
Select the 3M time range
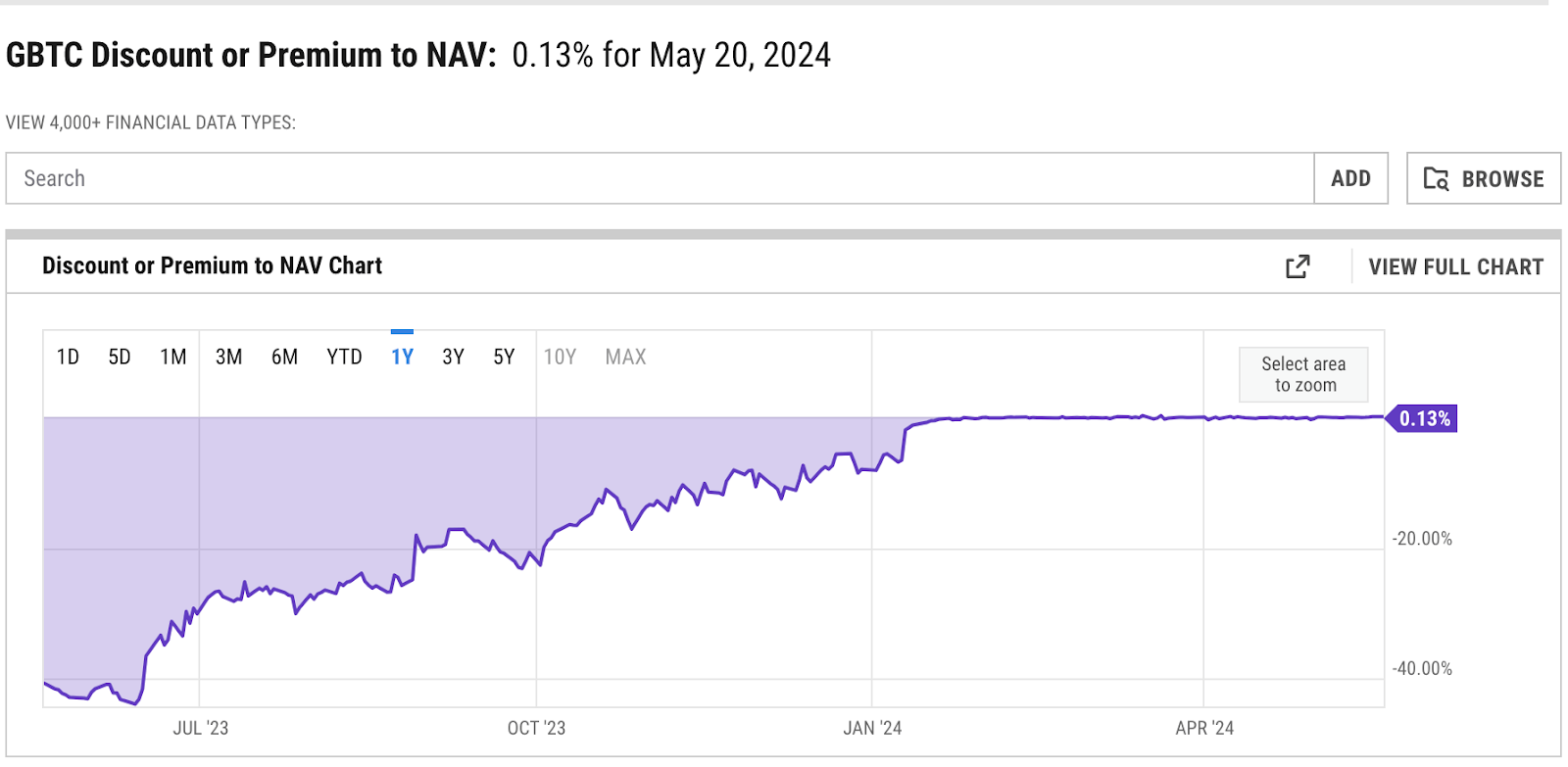(x=228, y=357)
